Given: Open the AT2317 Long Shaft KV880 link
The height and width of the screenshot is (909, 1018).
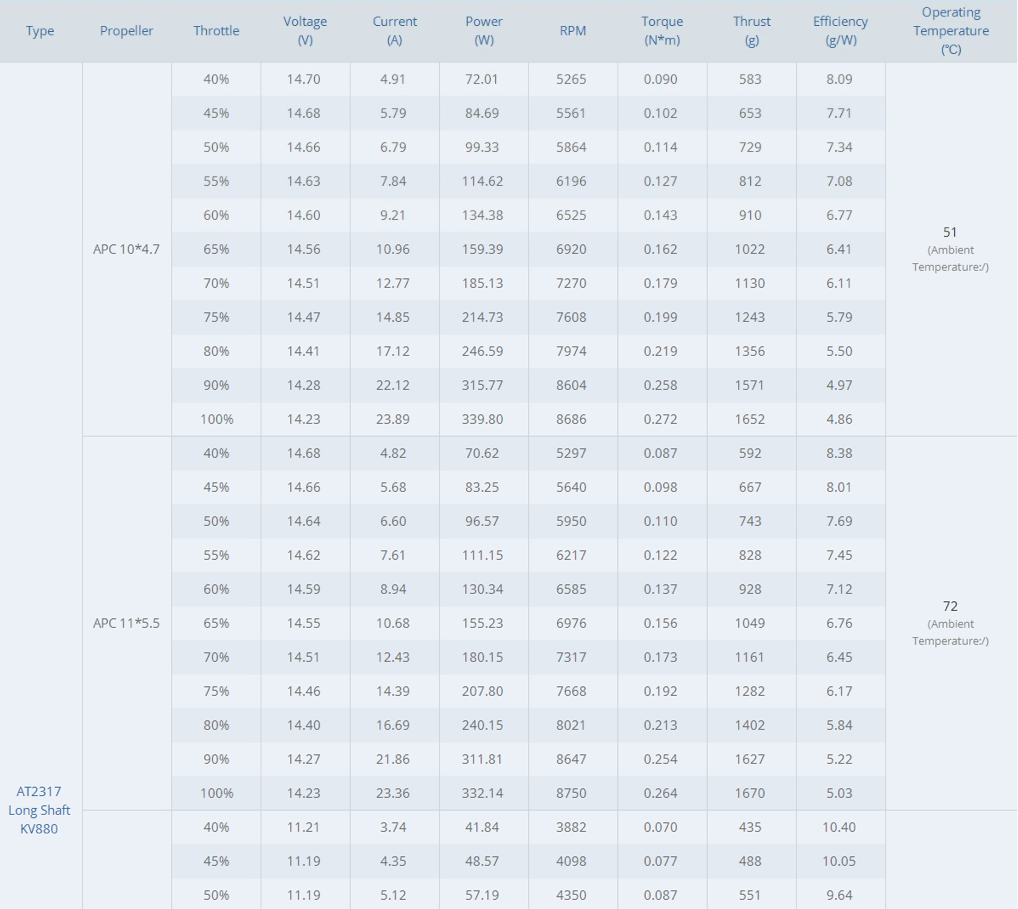Looking at the screenshot, I should point(39,810).
